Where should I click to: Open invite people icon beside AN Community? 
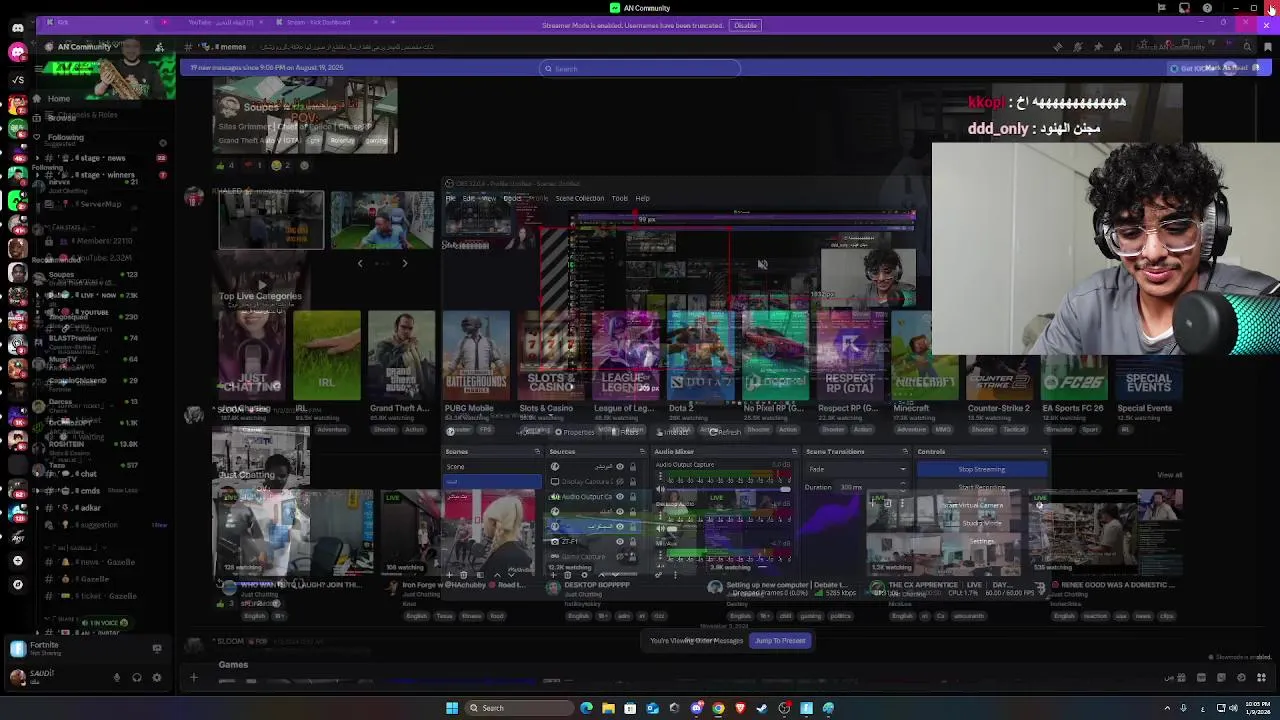point(159,47)
